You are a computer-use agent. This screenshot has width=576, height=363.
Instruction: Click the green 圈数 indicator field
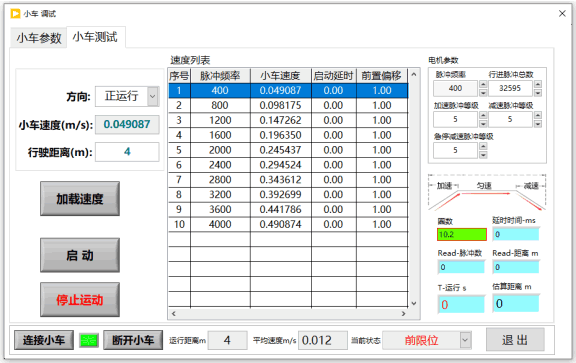point(462,234)
